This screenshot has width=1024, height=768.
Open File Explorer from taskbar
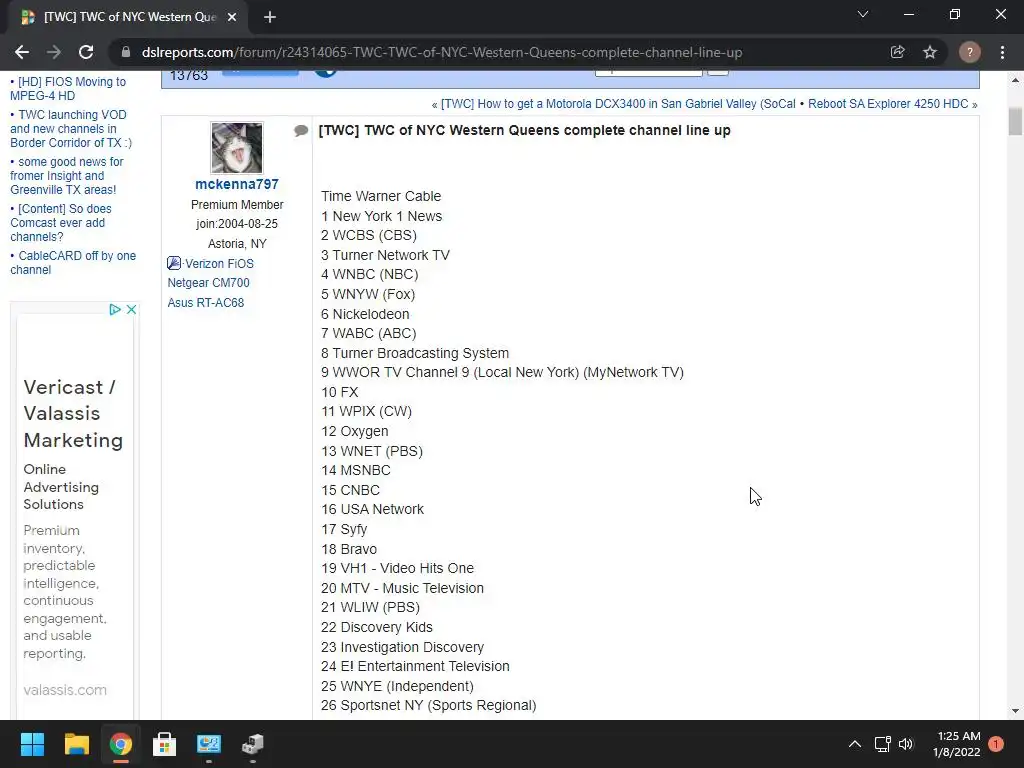[76, 744]
